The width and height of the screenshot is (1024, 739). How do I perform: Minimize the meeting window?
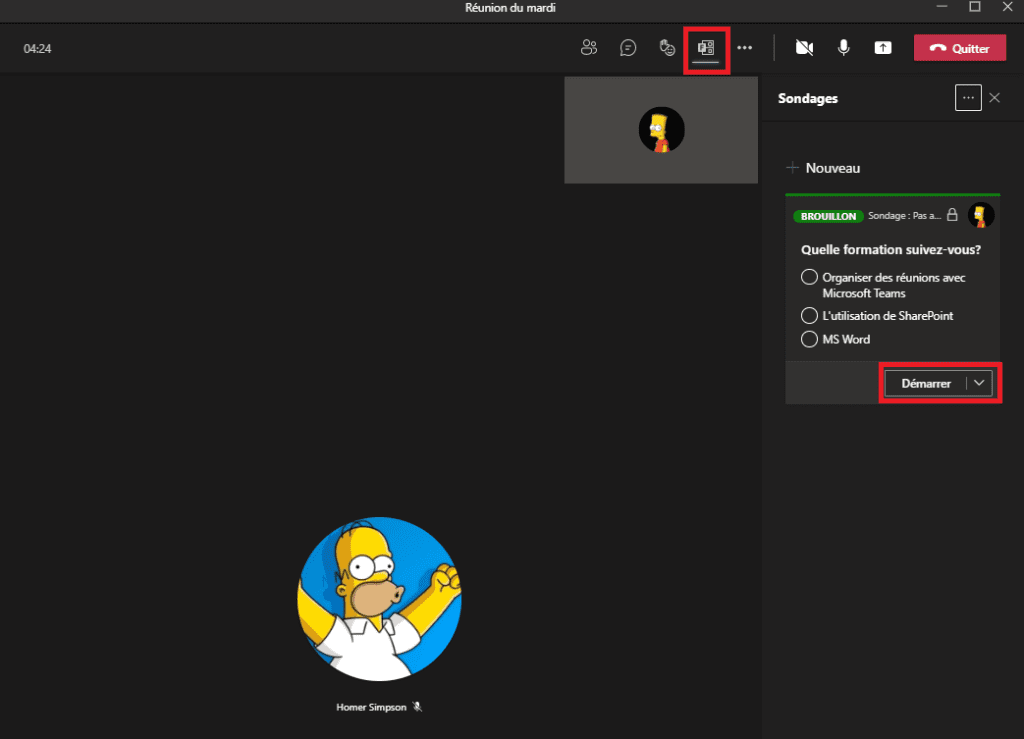click(942, 7)
